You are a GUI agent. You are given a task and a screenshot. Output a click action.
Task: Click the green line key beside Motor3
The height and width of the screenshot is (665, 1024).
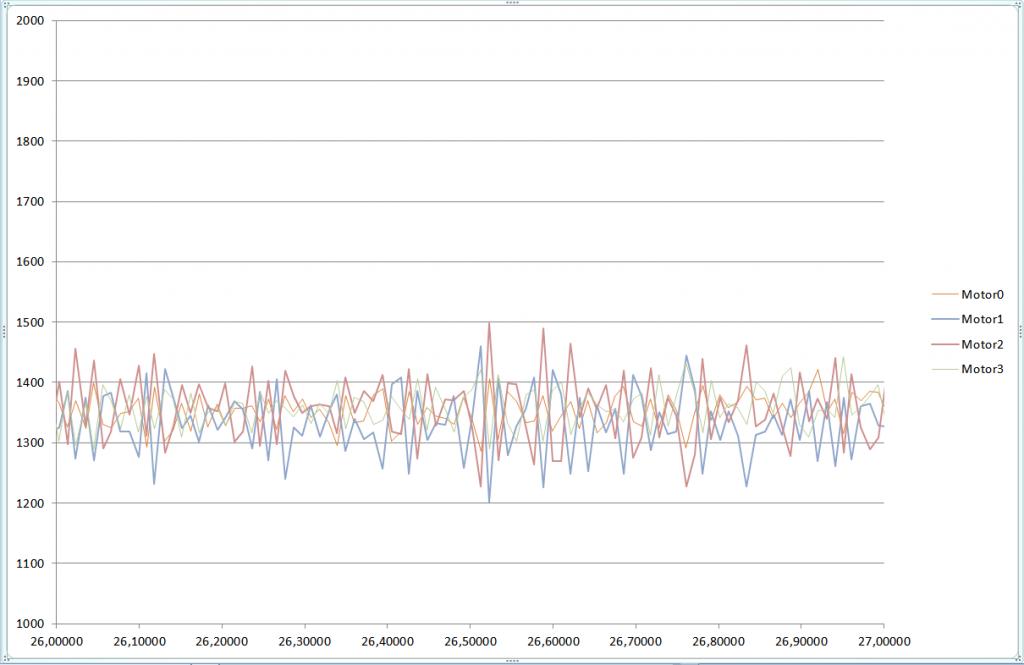click(945, 370)
